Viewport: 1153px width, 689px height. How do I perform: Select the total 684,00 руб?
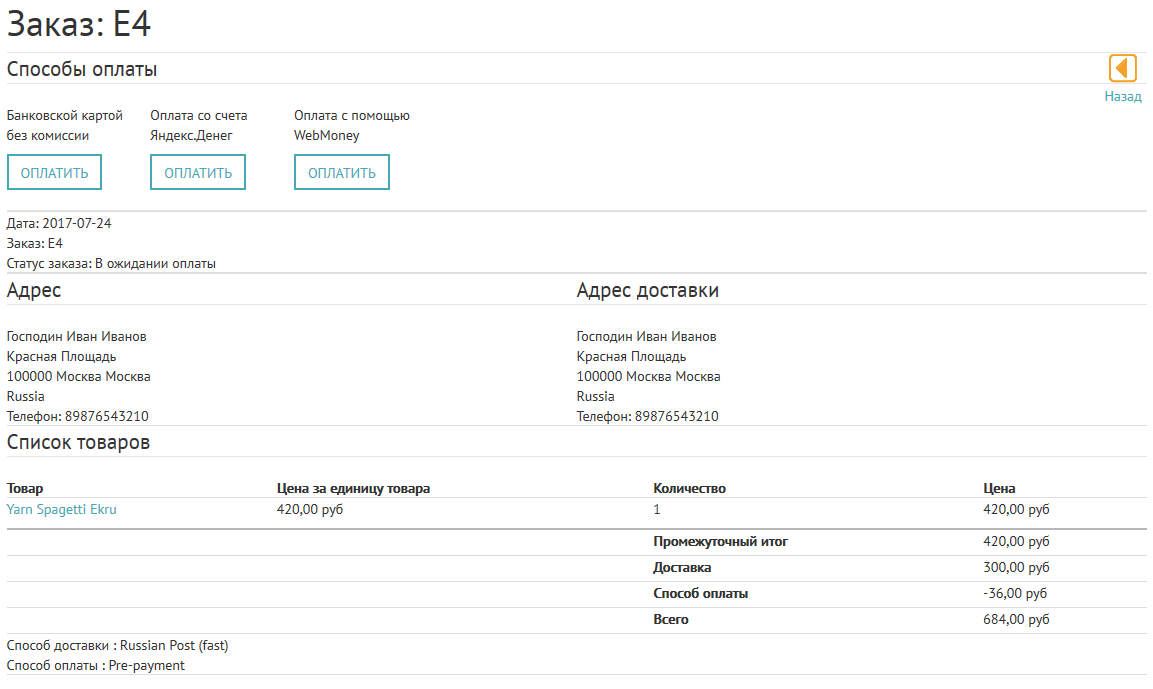pos(1016,619)
